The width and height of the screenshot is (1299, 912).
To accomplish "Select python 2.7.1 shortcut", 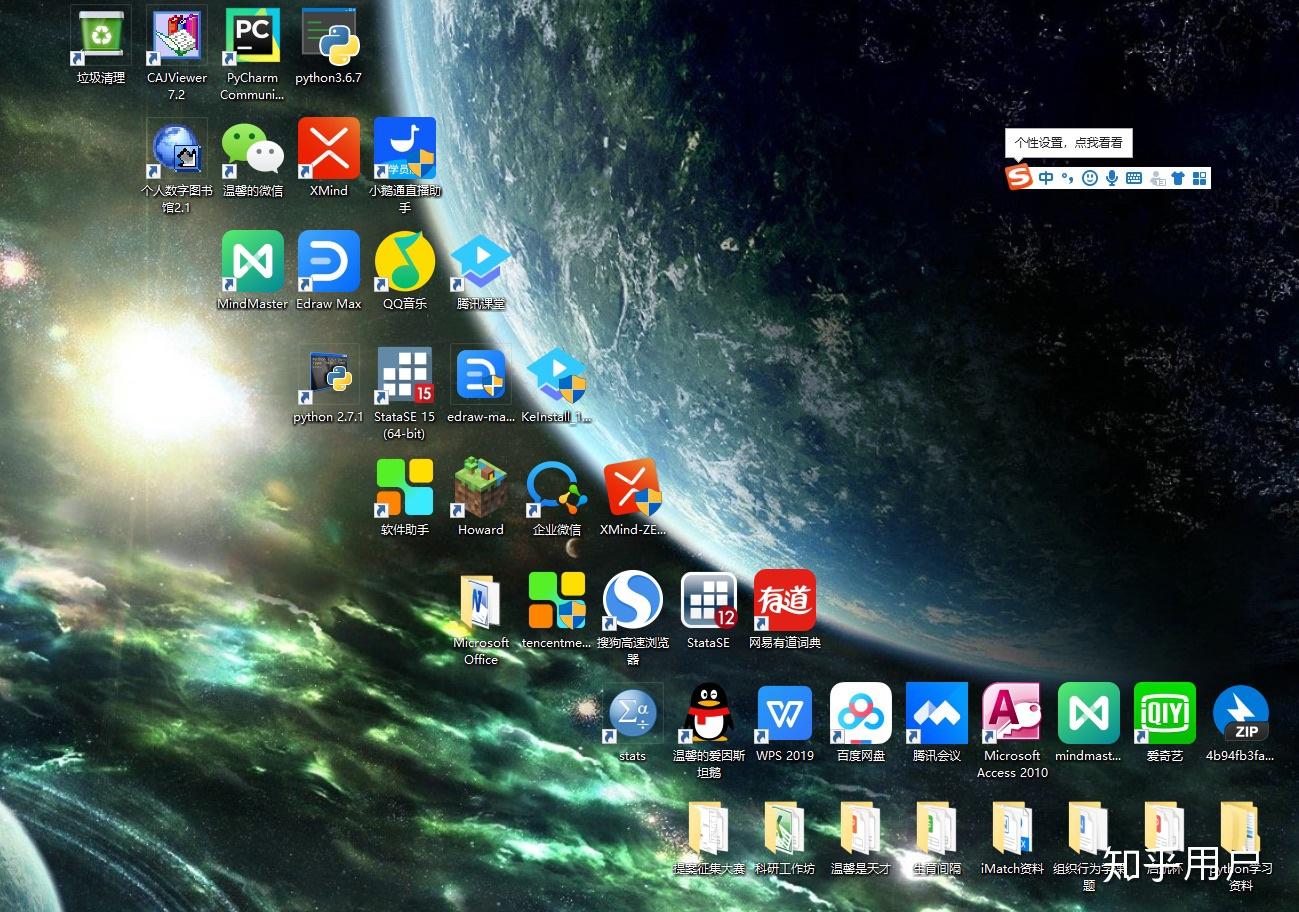I will point(329,375).
